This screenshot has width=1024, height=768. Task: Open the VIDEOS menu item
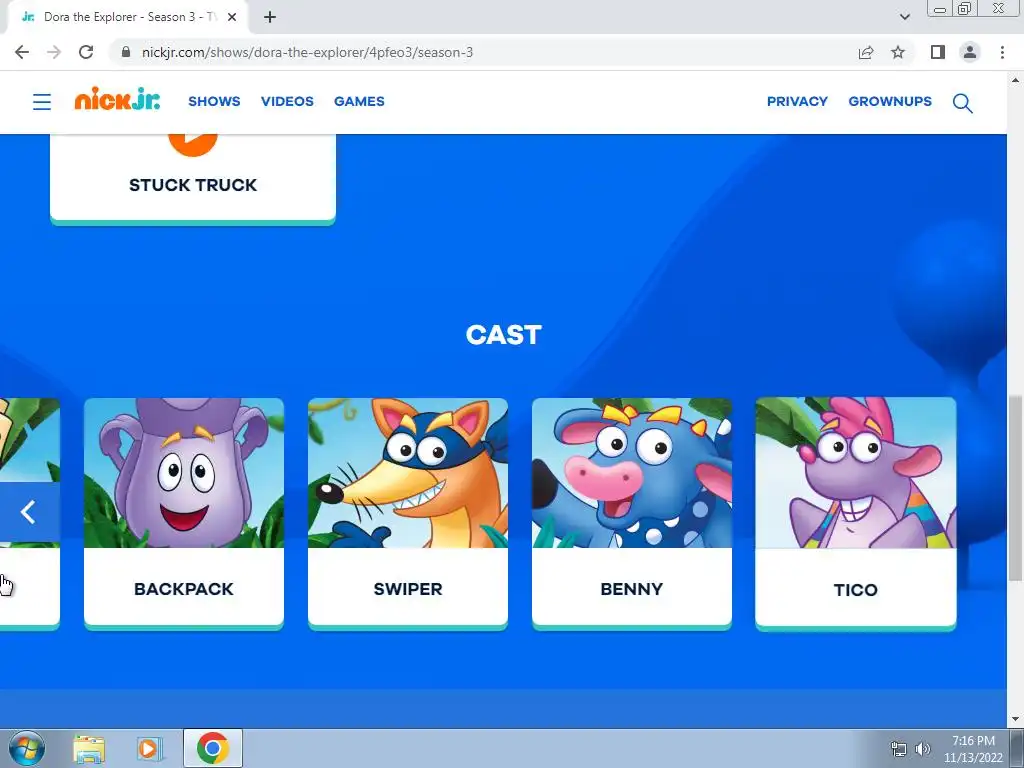click(x=287, y=101)
